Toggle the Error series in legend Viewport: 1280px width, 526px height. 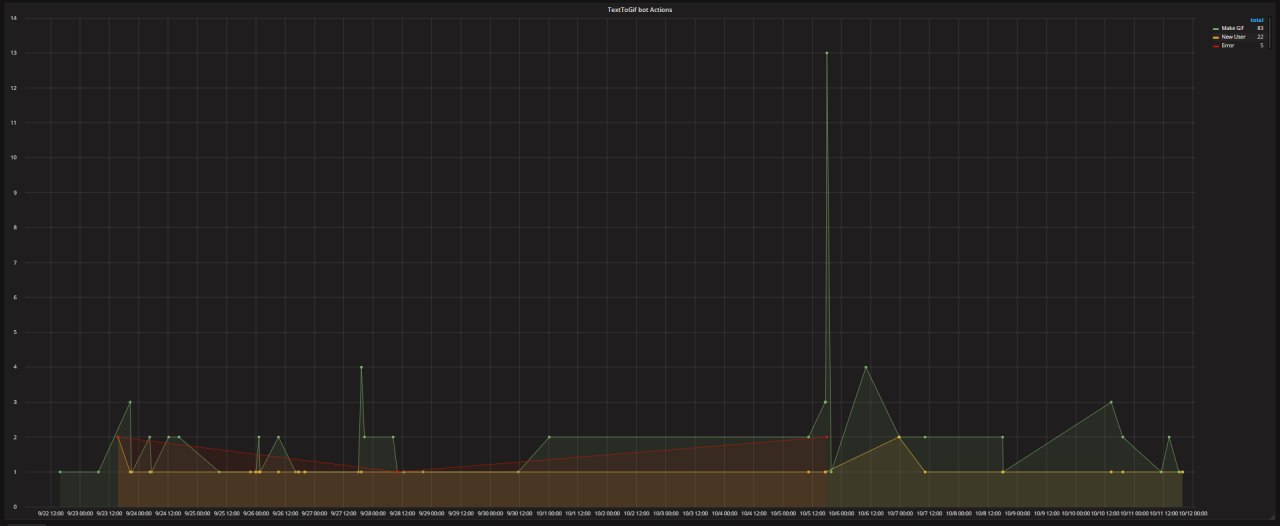[x=1228, y=45]
